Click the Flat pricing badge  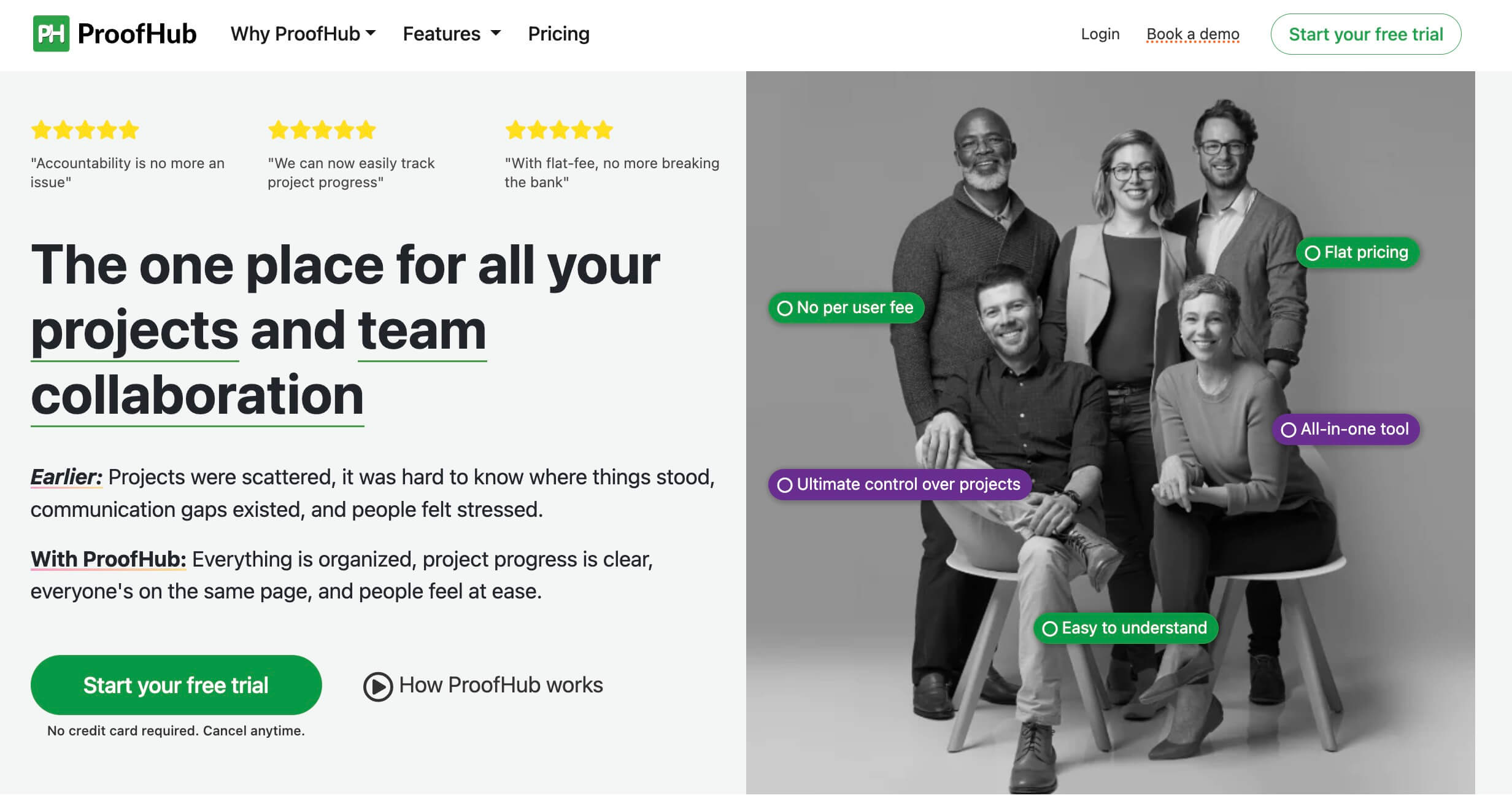(x=1357, y=252)
